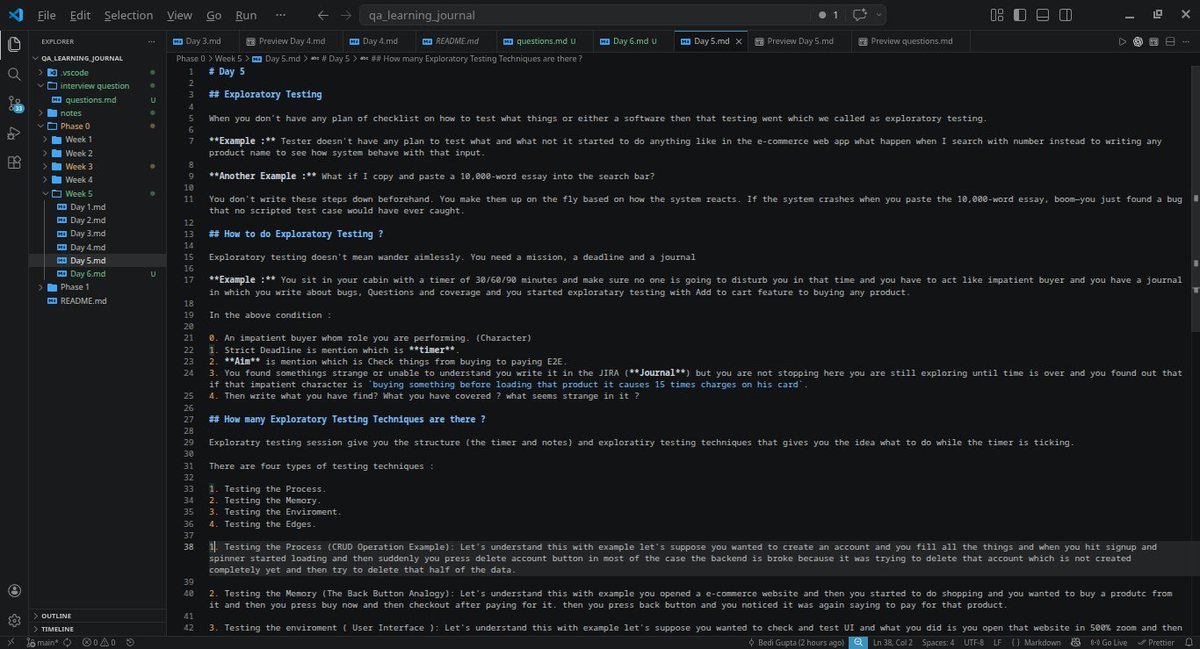The width and height of the screenshot is (1200, 649).
Task: Open markdown preview to the side
Action: [x=1154, y=42]
